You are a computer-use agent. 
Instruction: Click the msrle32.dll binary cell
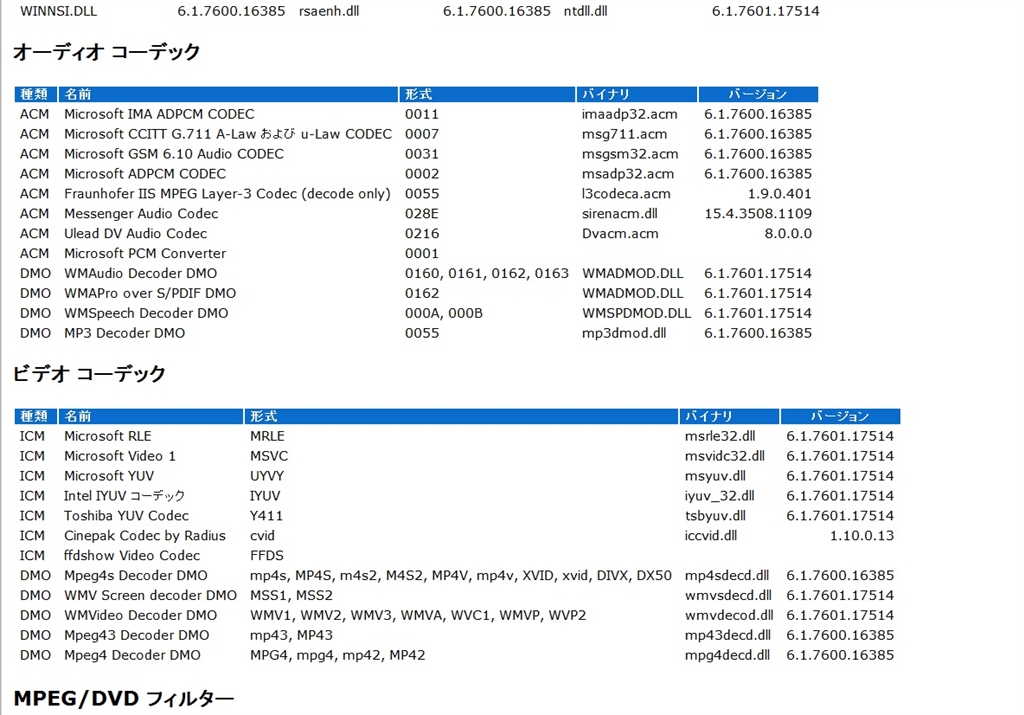720,436
